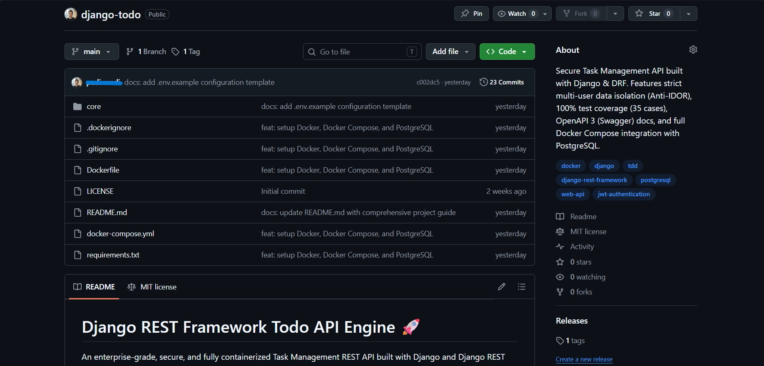The height and width of the screenshot is (366, 764).
Task: View the 0 forks link
Action: click(574, 292)
